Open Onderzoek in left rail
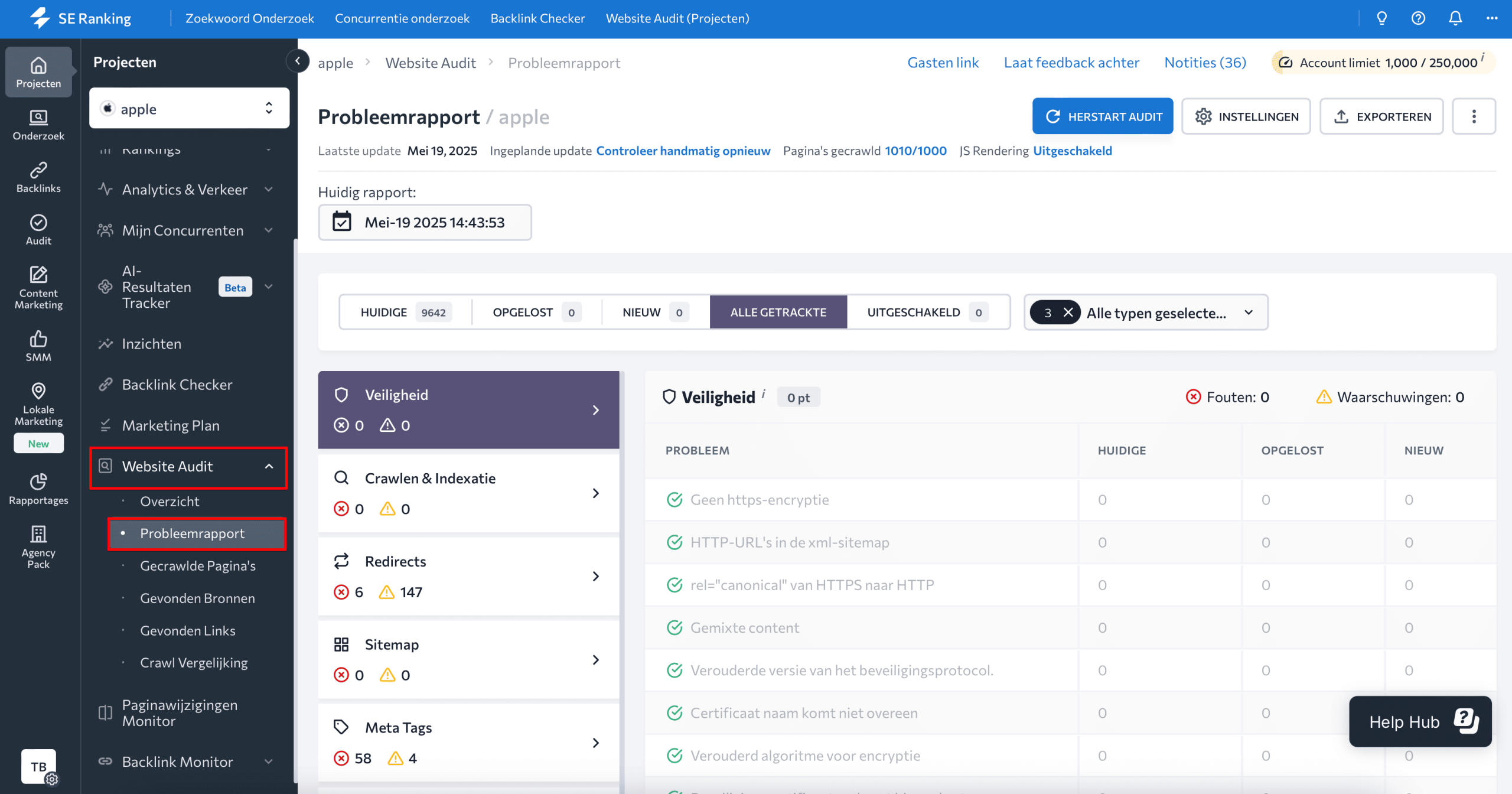The height and width of the screenshot is (794, 1512). click(x=38, y=125)
